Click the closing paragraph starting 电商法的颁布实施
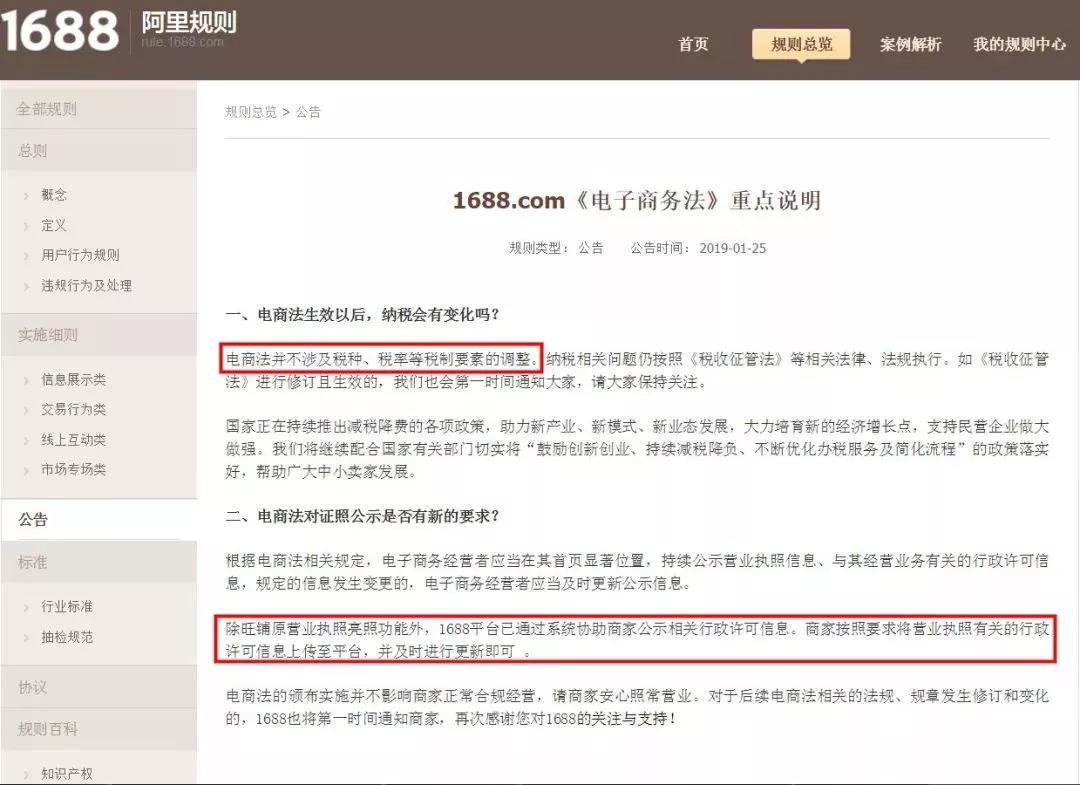This screenshot has width=1080, height=785. (637, 707)
